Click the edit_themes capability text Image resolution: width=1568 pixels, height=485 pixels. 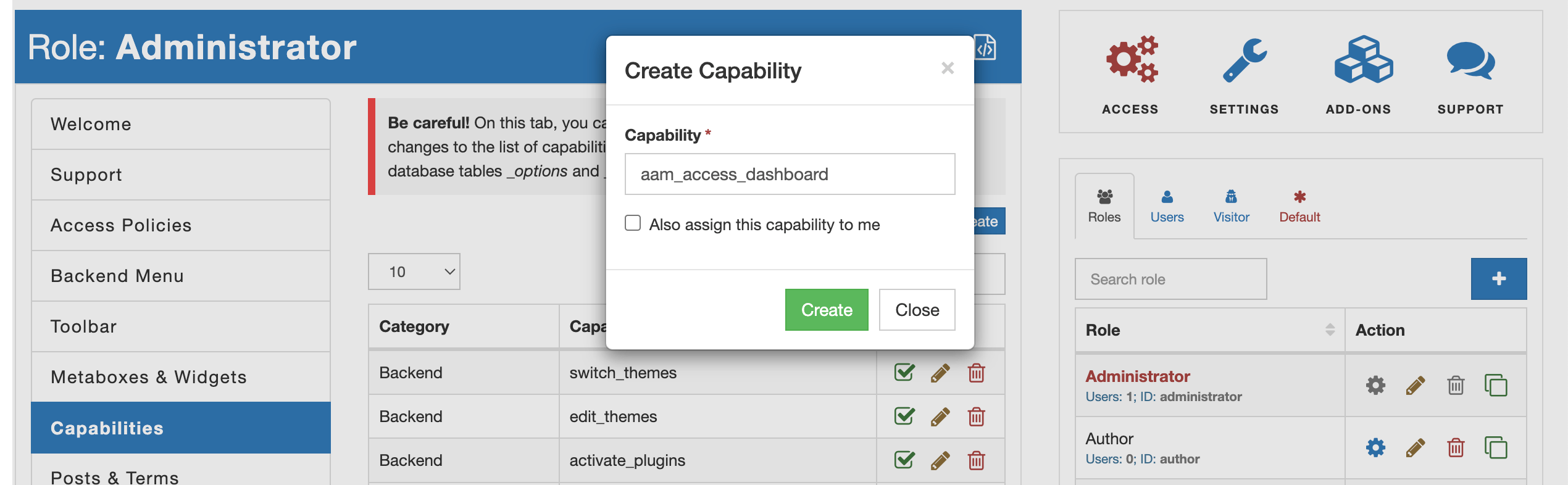(x=613, y=417)
